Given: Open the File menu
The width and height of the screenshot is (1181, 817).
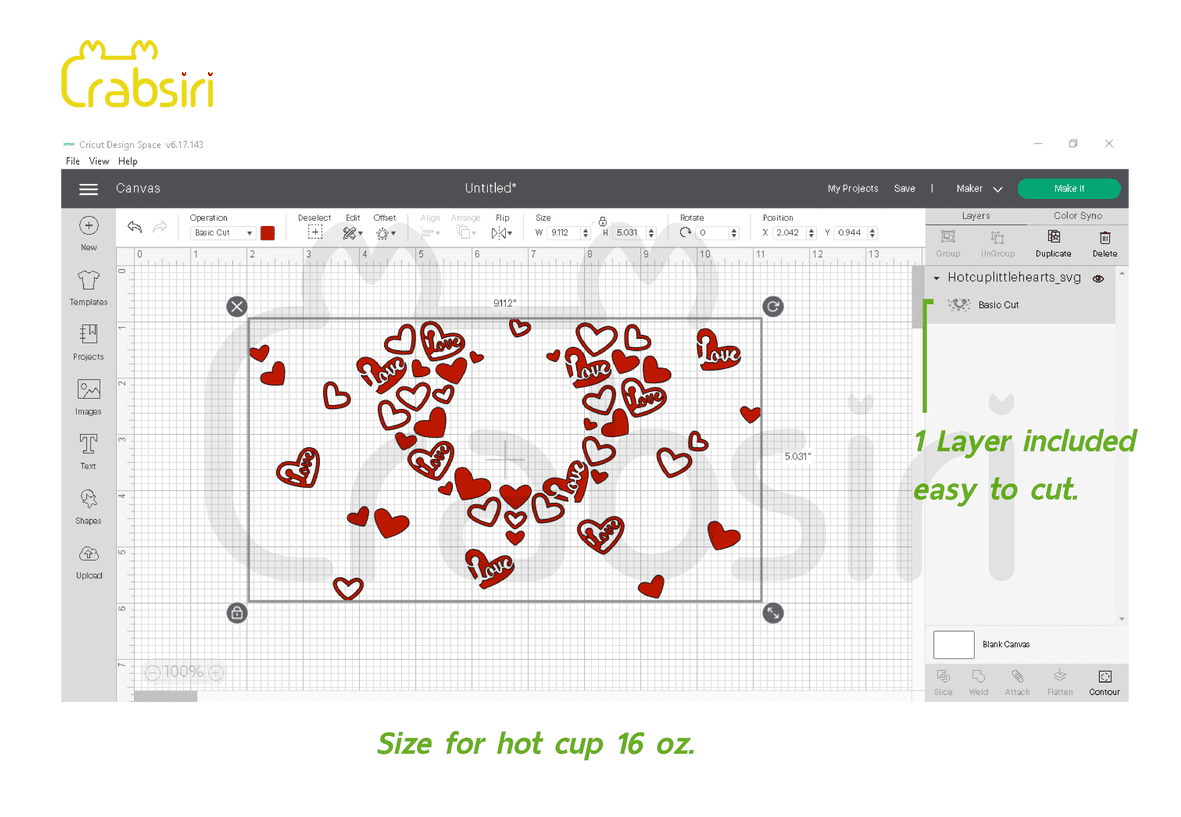Looking at the screenshot, I should (72, 161).
